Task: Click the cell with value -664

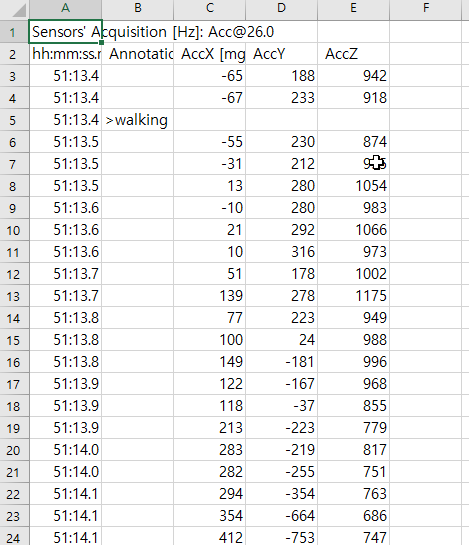Action: tap(282, 515)
